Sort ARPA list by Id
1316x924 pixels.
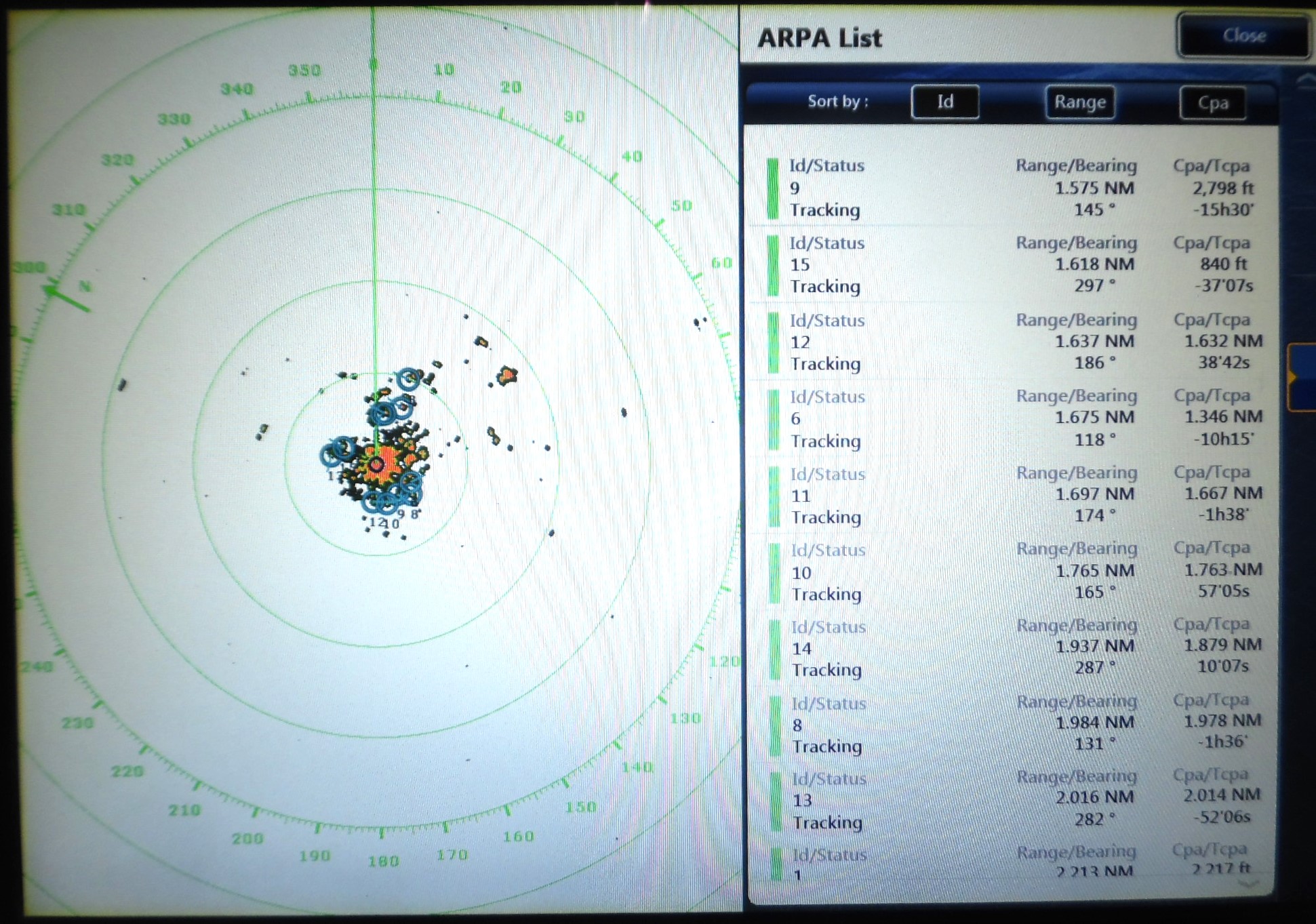click(x=944, y=102)
